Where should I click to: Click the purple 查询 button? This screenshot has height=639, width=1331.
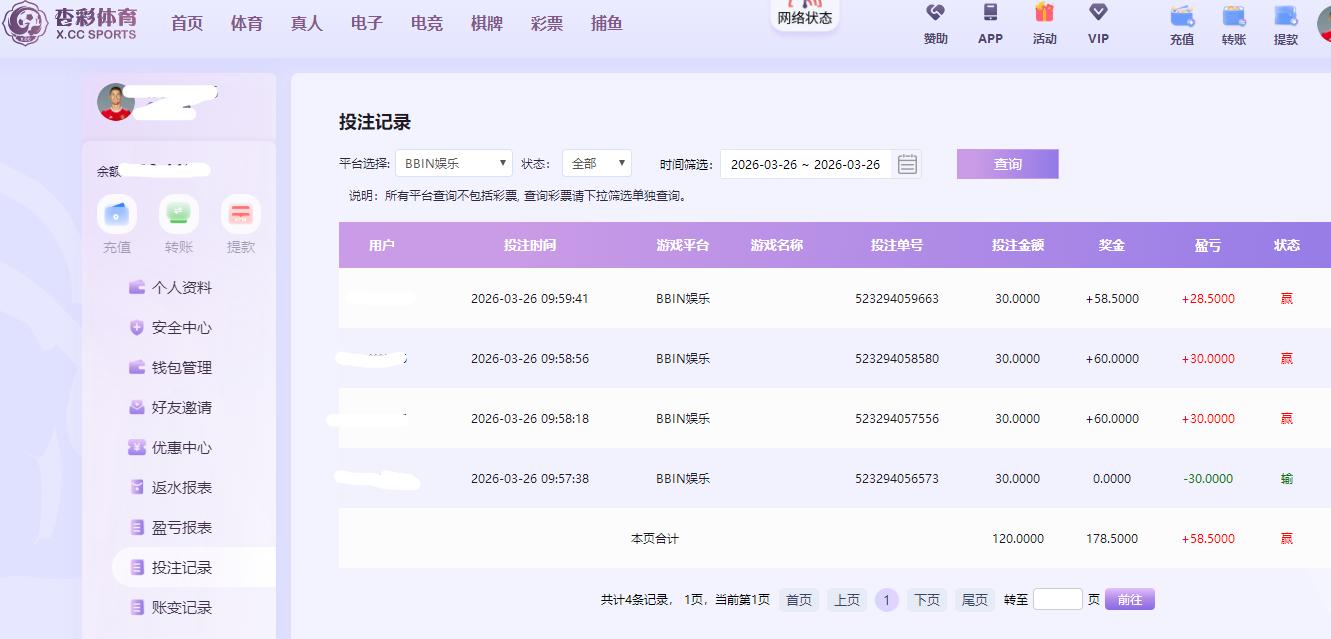pyautogui.click(x=1007, y=164)
